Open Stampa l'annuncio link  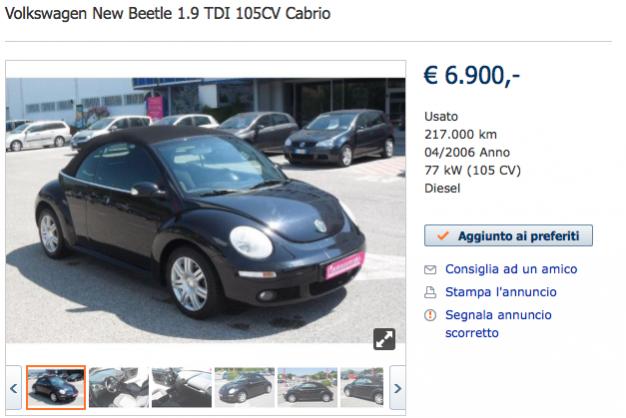click(501, 292)
